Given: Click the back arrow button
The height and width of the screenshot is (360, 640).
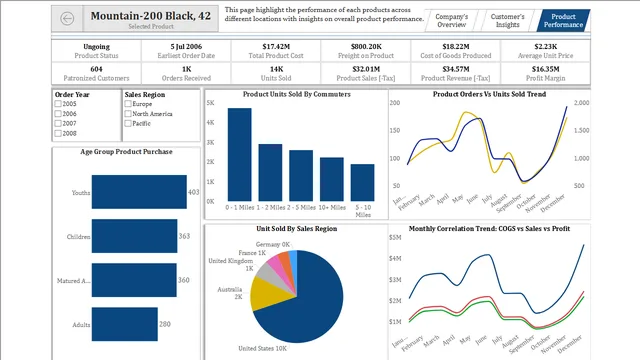Looking at the screenshot, I should 67,18.
